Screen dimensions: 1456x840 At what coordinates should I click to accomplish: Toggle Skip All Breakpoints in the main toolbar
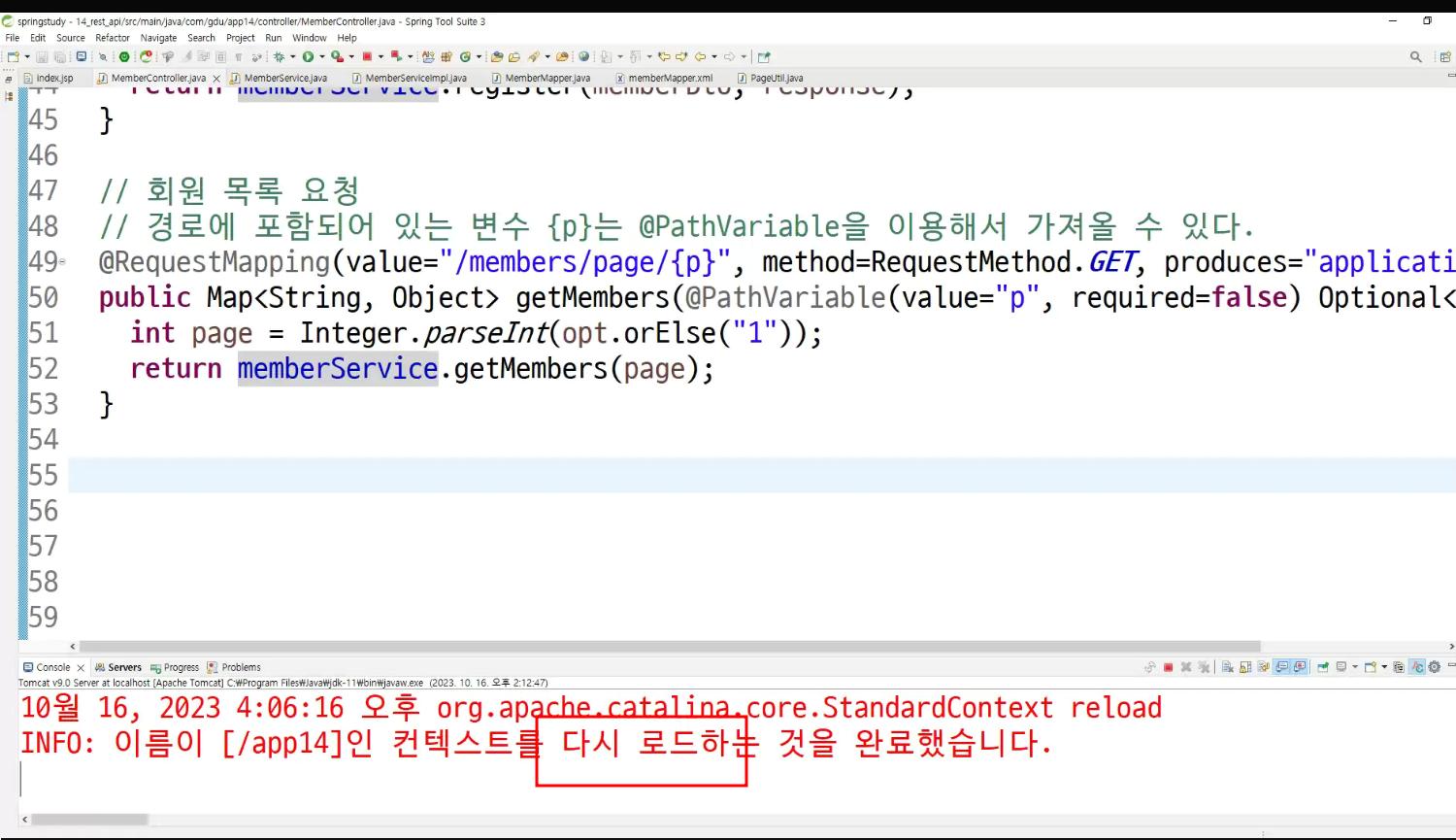(103, 57)
